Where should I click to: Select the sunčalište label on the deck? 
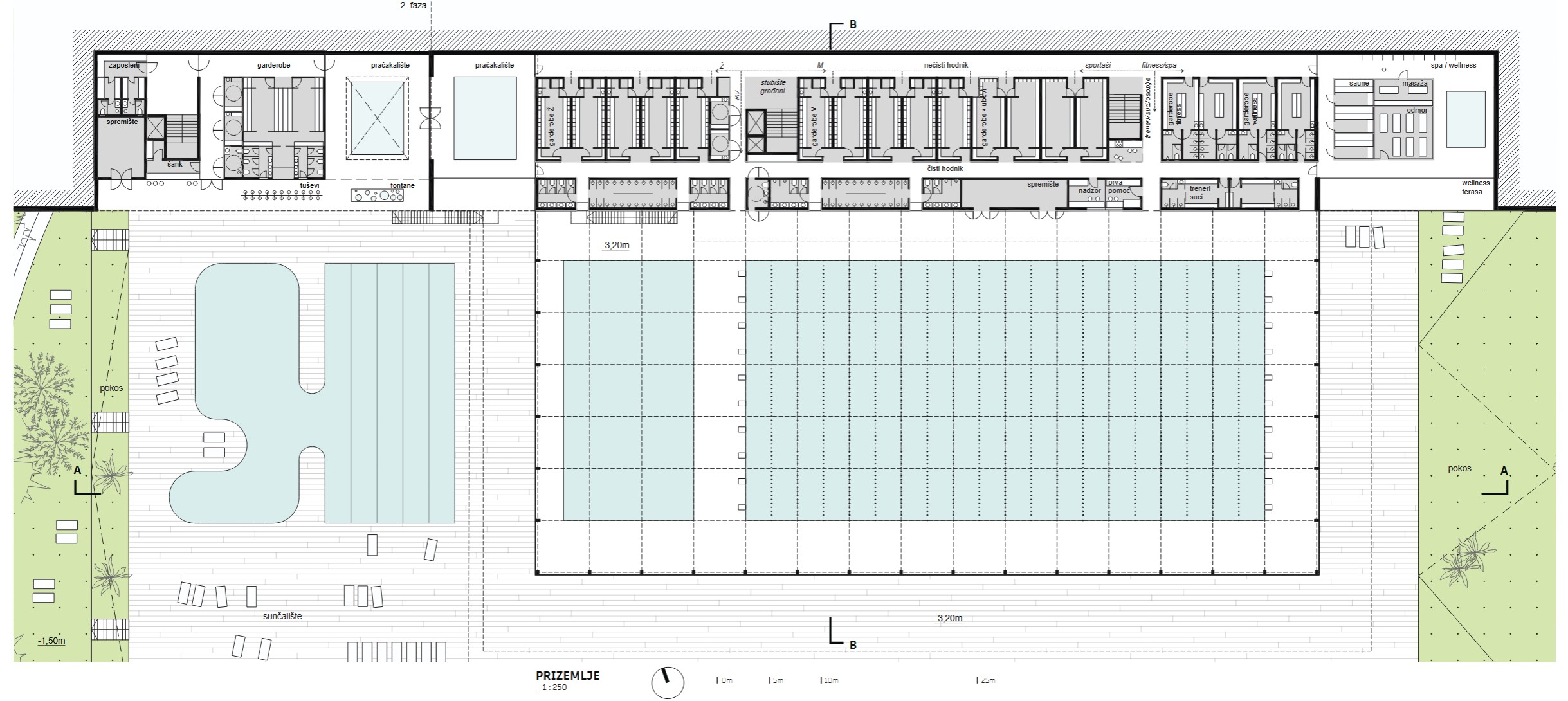click(282, 616)
